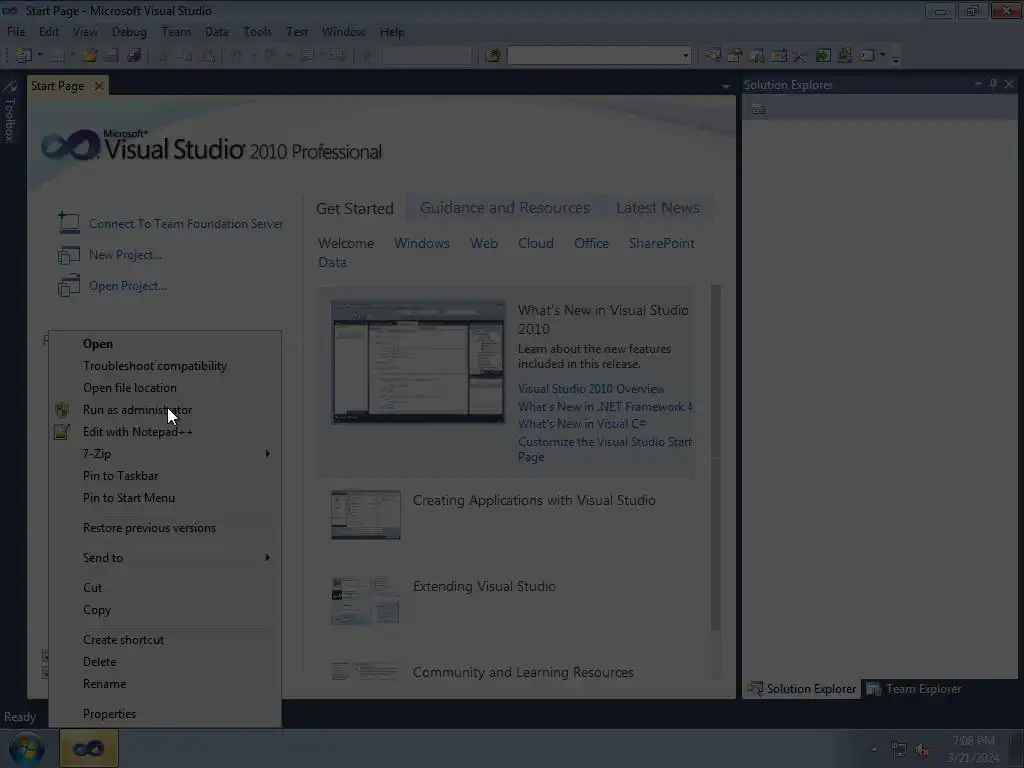Click the muted speaker tray icon

(x=922, y=750)
